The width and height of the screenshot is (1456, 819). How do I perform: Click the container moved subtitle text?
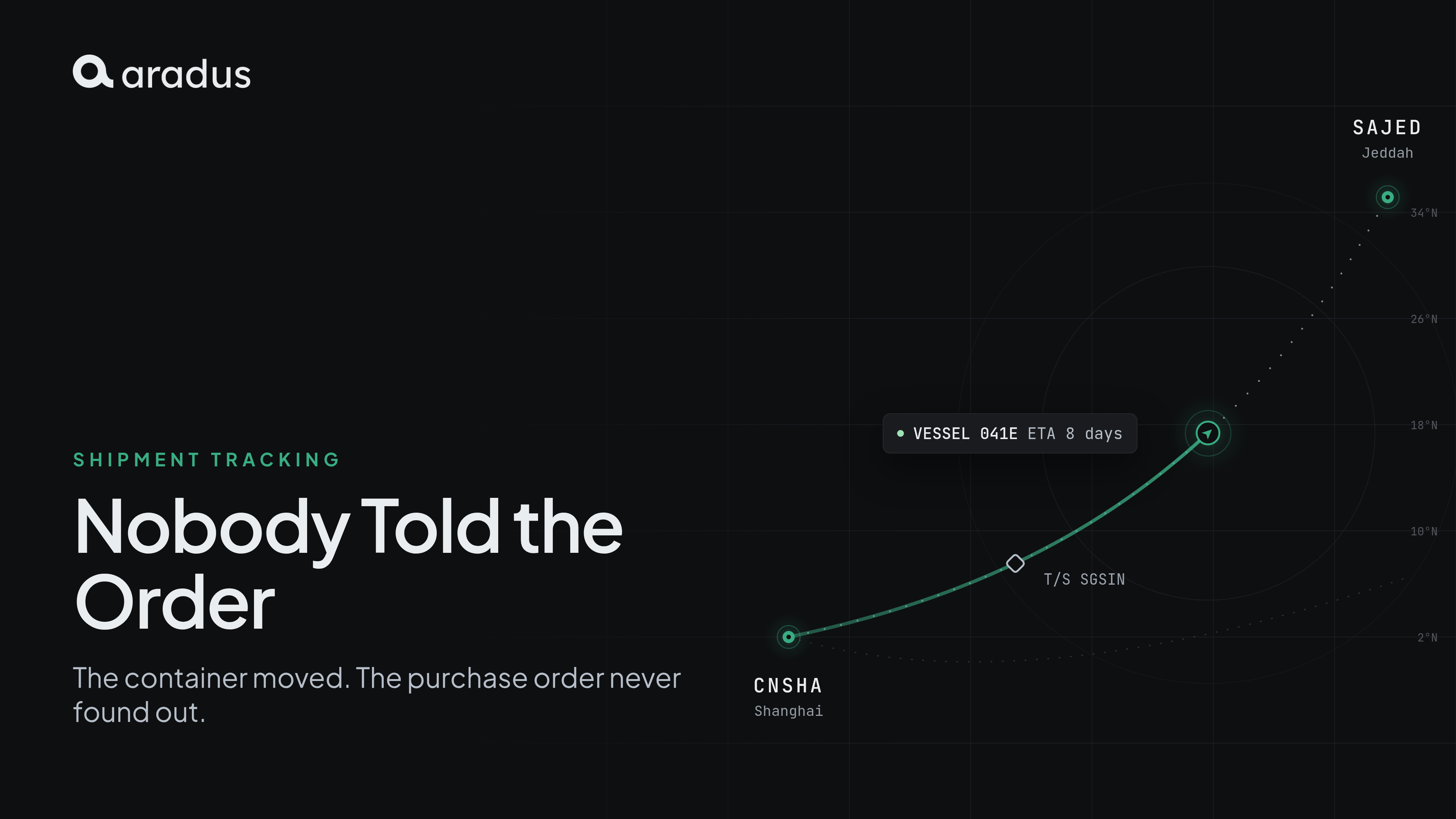[x=377, y=695]
